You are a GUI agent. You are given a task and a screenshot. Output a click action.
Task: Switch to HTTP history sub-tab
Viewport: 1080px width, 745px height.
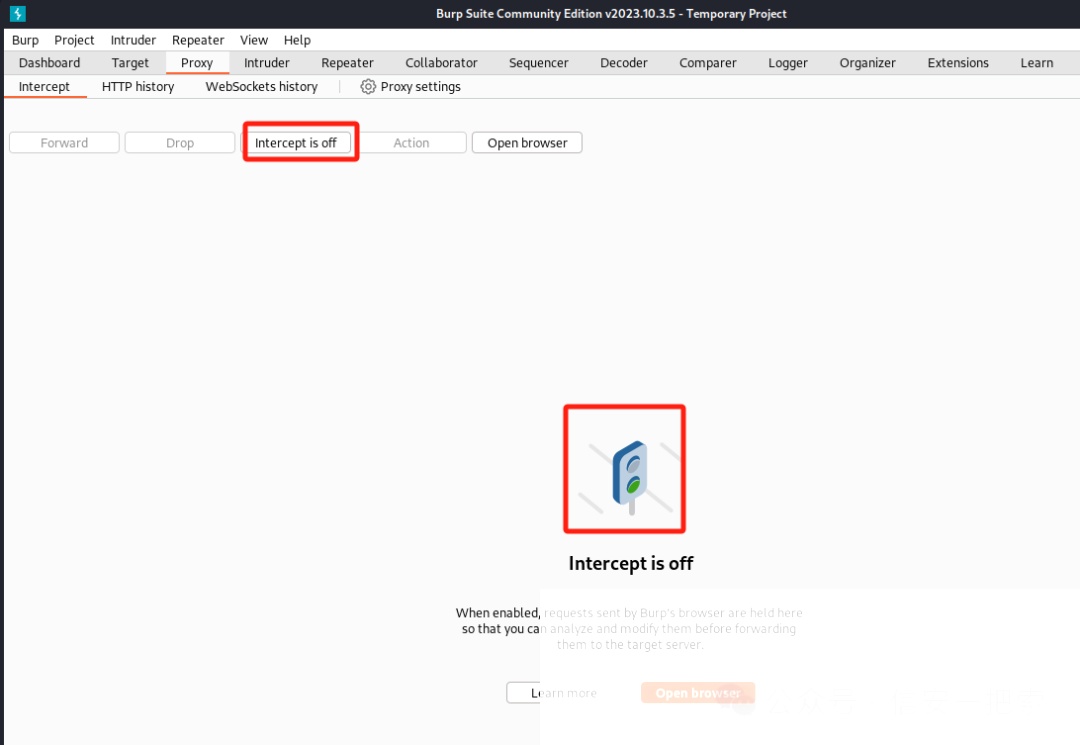coord(138,87)
